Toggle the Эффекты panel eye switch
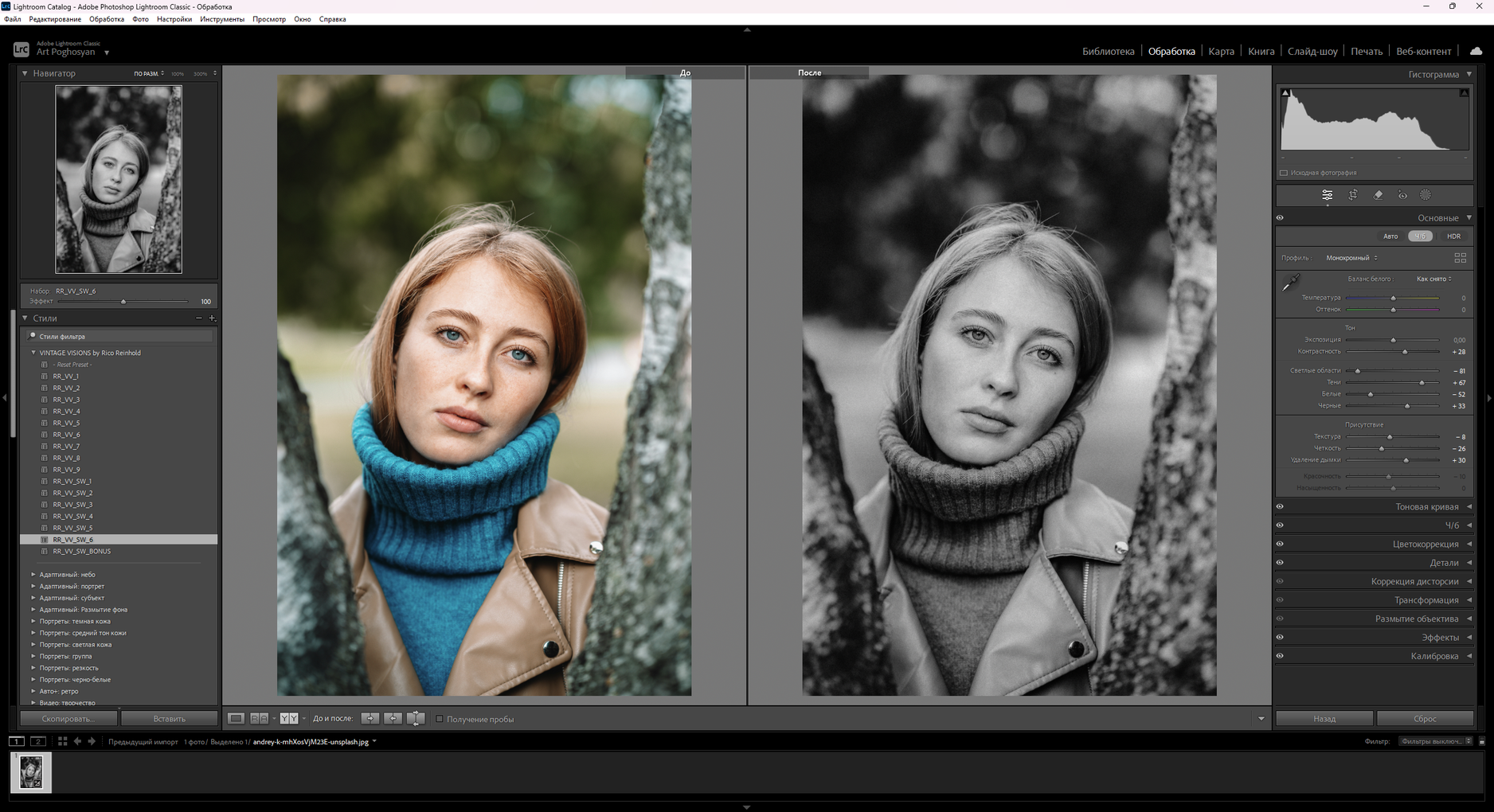The width and height of the screenshot is (1494, 812). coord(1280,637)
